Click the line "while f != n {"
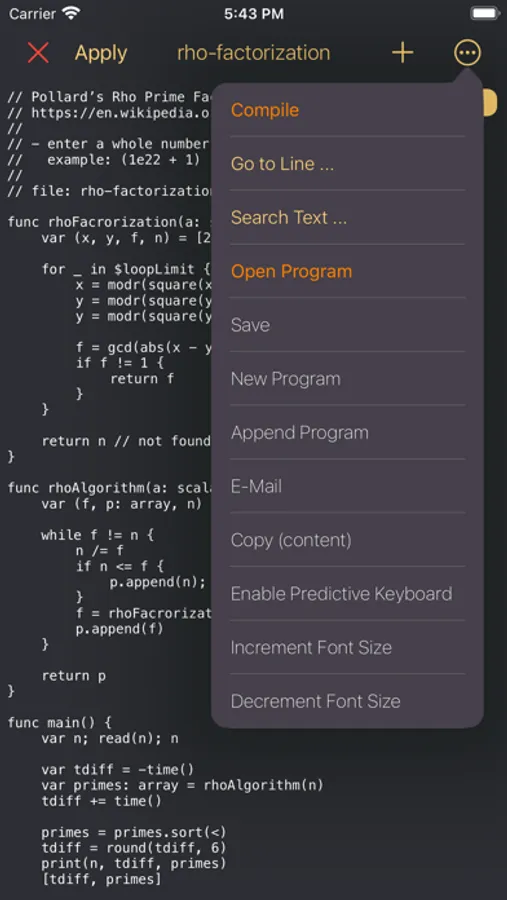The width and height of the screenshot is (507, 900). [98, 535]
